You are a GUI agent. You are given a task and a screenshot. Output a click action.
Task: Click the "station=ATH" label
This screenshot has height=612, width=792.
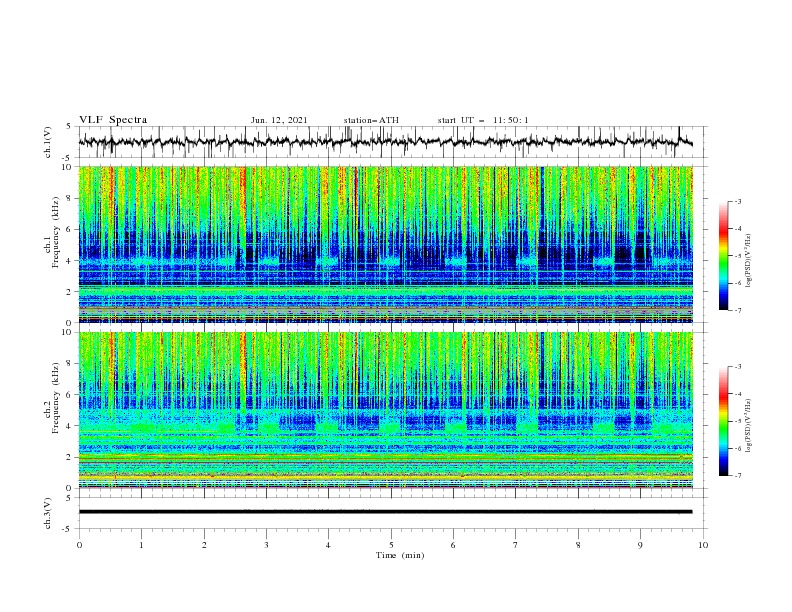point(371,120)
